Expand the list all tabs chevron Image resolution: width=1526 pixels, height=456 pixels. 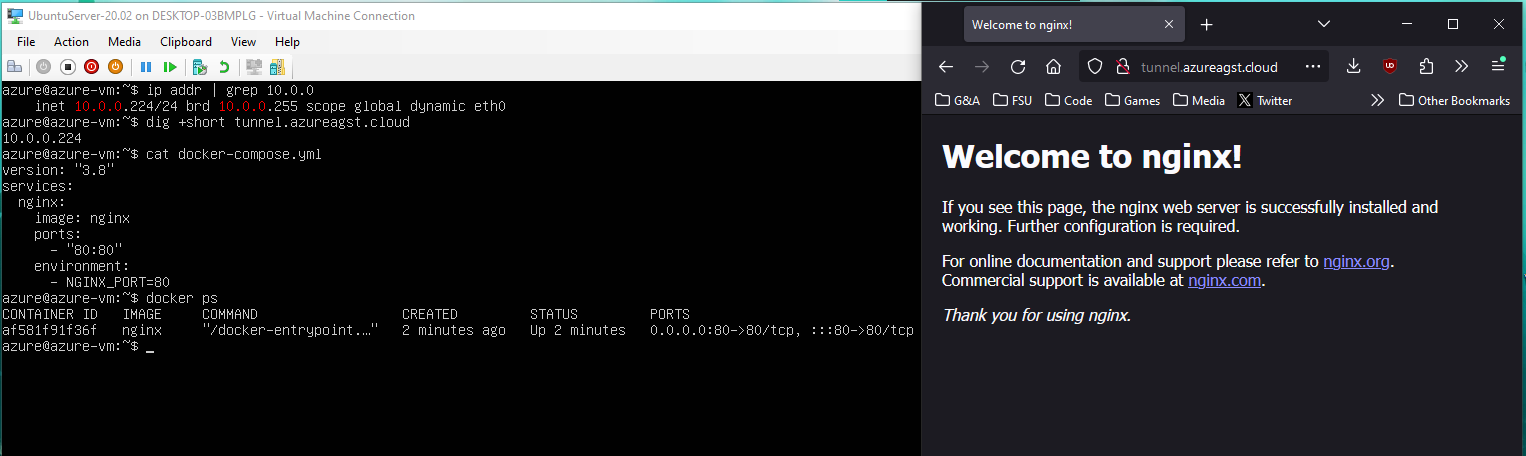[x=1324, y=24]
